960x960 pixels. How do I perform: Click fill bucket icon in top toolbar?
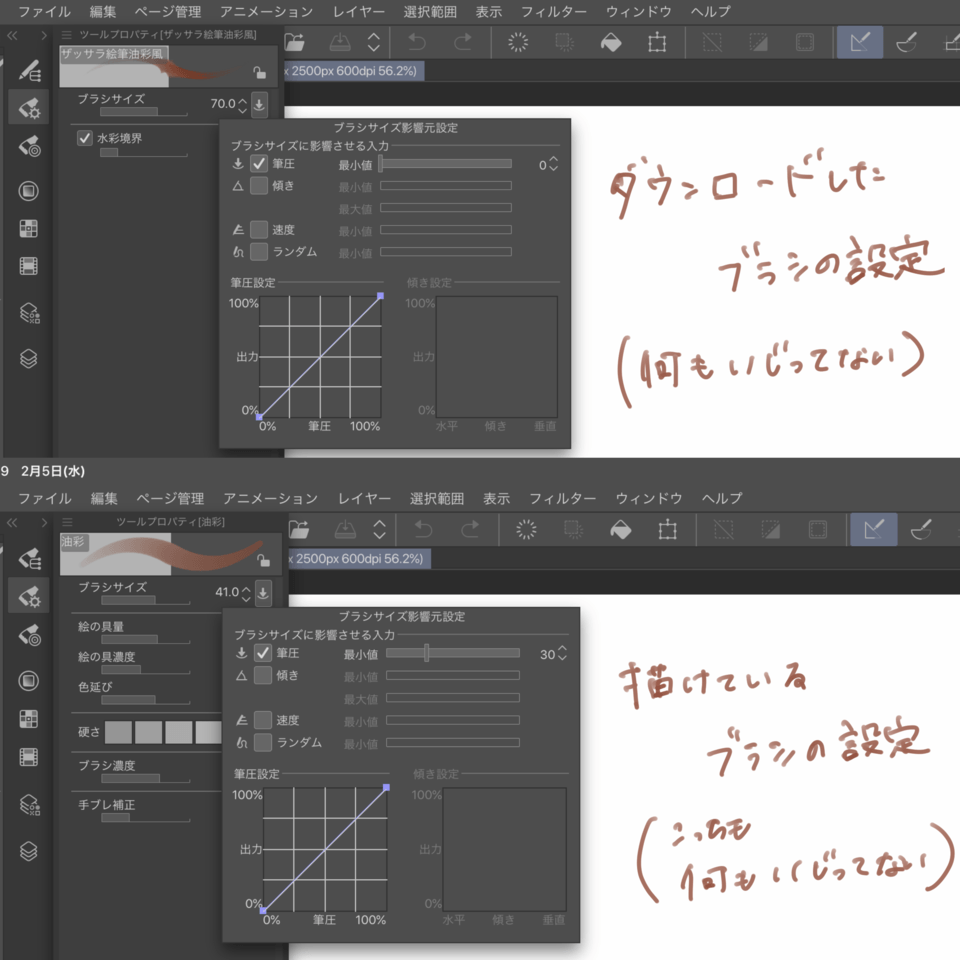[x=610, y=42]
